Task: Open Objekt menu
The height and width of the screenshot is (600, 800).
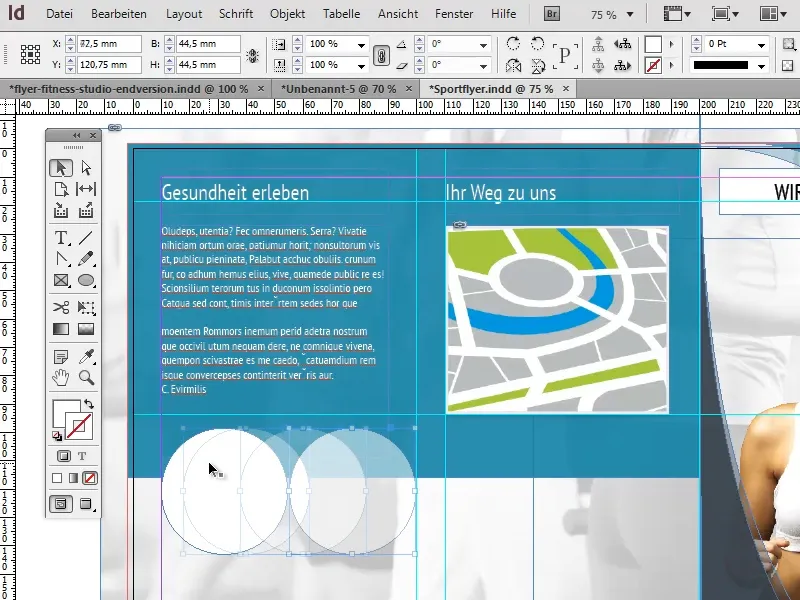Action: (288, 14)
